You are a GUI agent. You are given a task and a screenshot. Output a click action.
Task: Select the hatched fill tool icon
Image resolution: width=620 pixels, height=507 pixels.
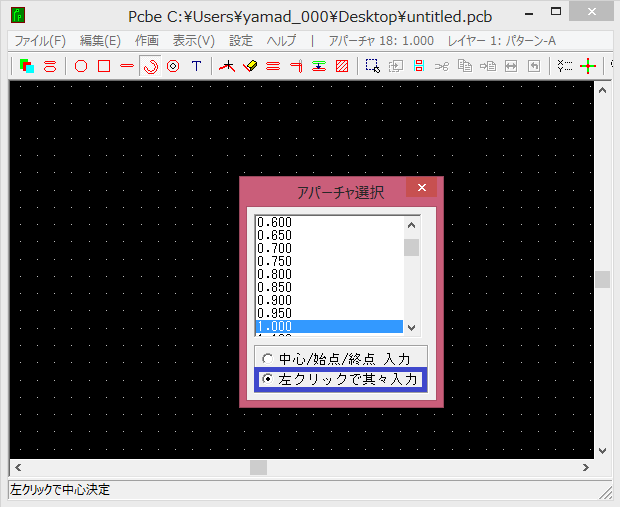click(342, 66)
